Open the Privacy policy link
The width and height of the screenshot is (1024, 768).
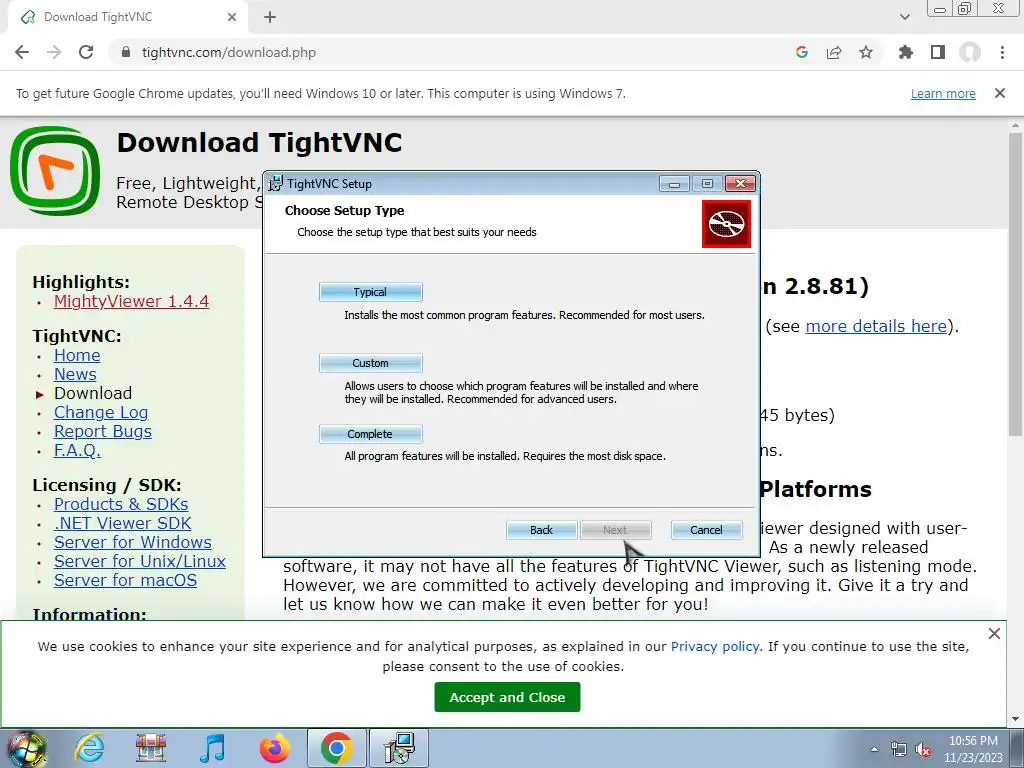tap(715, 647)
